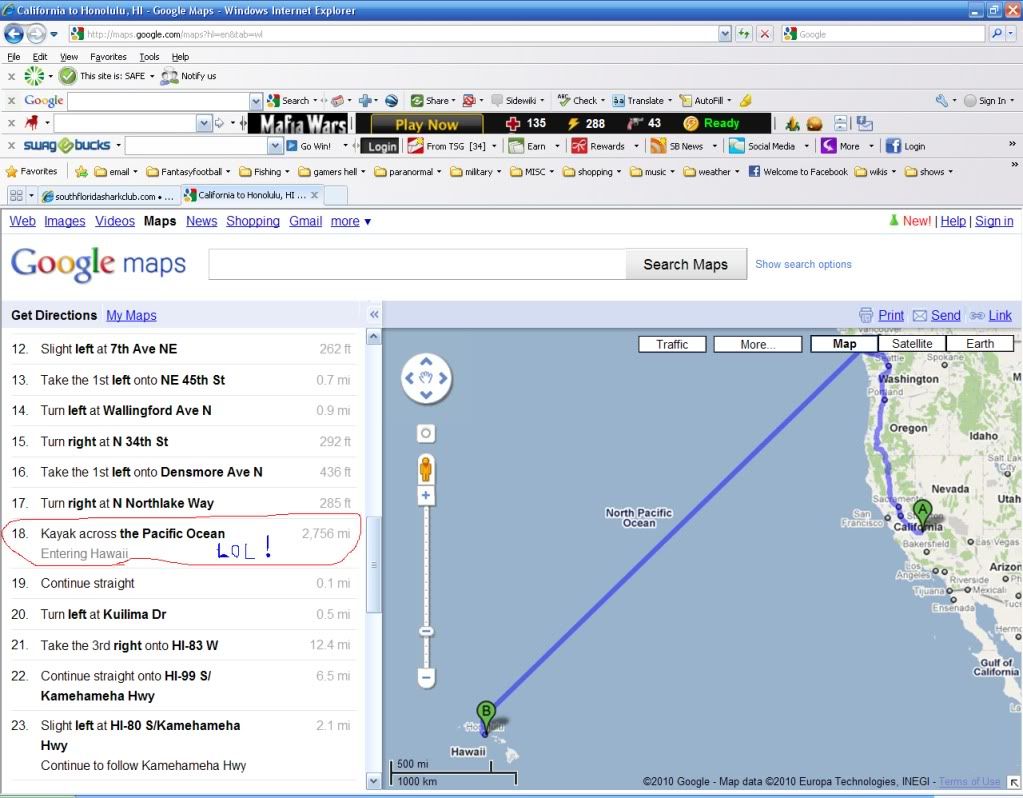1023x798 pixels.
Task: Expand the More... map layers dropdown
Action: click(758, 344)
